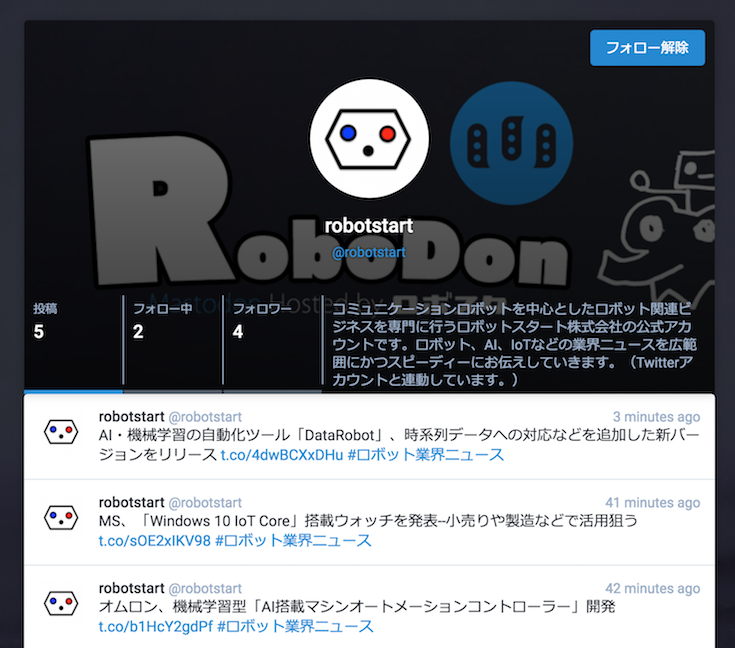Click robotstart author name in the オムロン post
Screen dimensions: 735x648
point(130,588)
